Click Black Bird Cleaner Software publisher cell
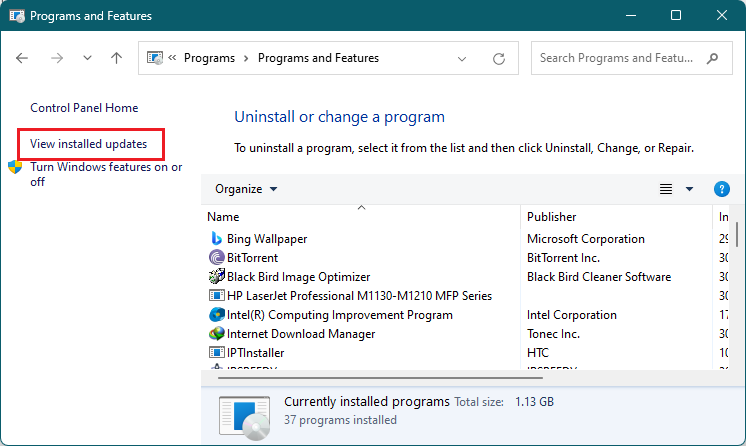Viewport: 746px width, 446px height. coord(599,277)
